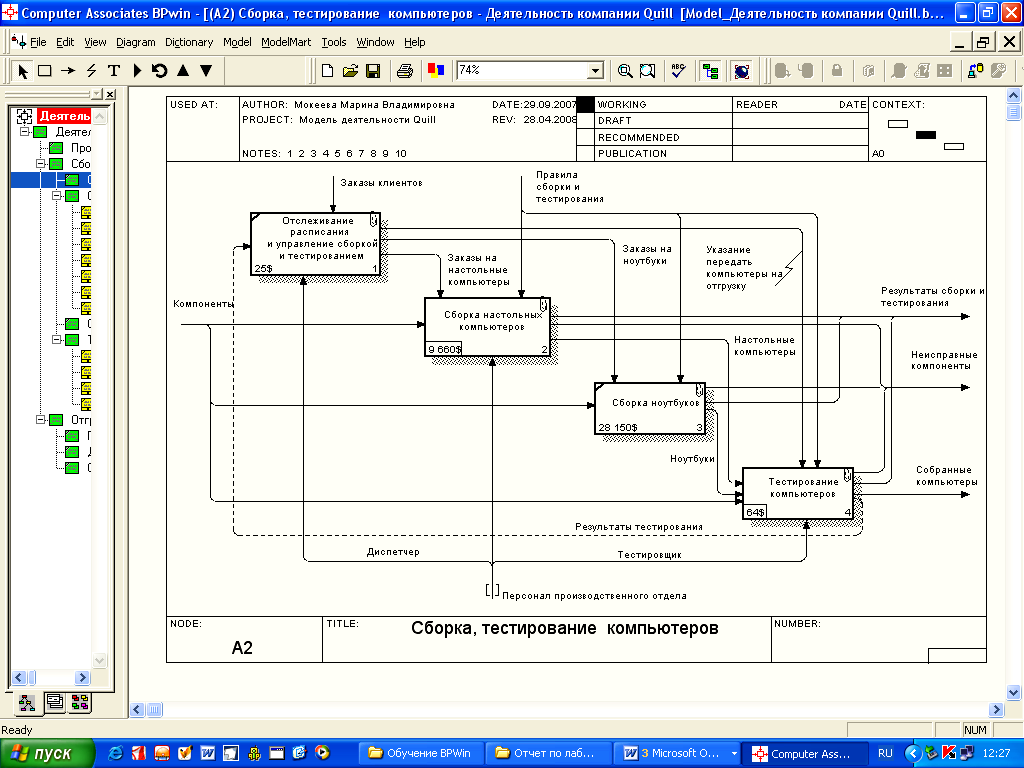Select the highlighted blue tree row
1024x768 pixels.
(51, 180)
